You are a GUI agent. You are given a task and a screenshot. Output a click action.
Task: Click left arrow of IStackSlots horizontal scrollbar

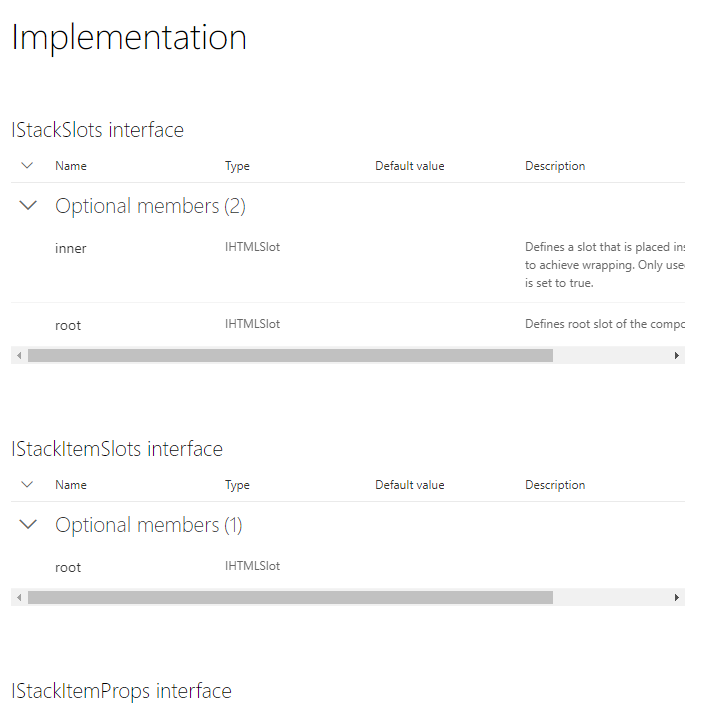tap(19, 356)
